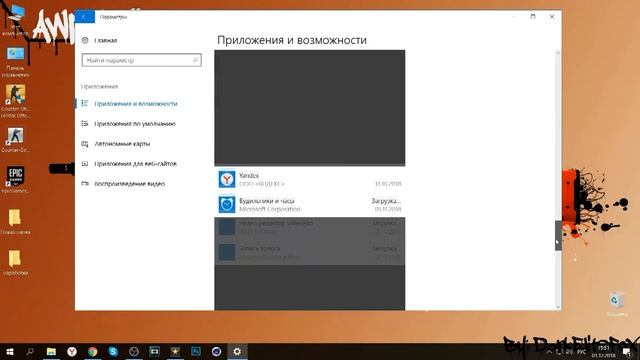This screenshot has width=640, height=360.
Task: Open Photoshop from the taskbar
Action: coord(196,351)
